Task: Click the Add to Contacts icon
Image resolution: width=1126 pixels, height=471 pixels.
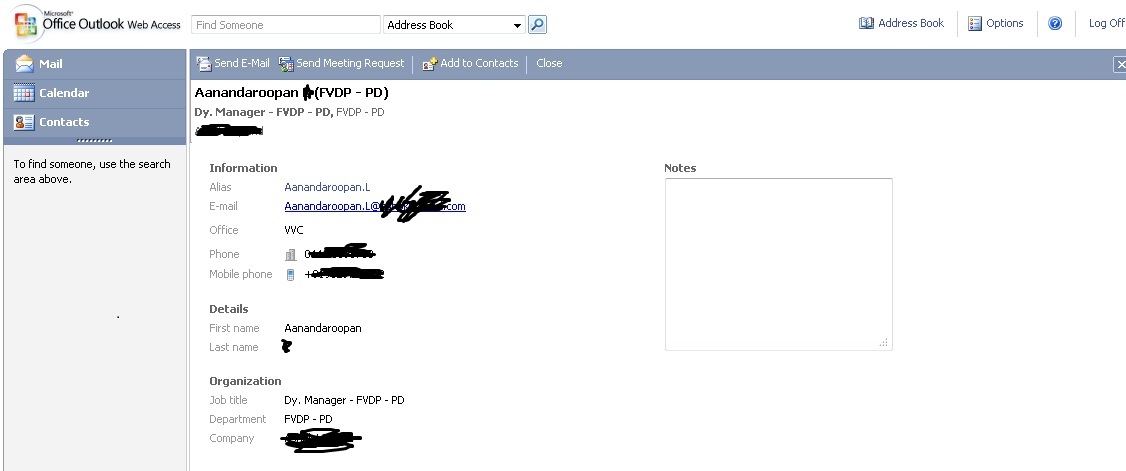Action: [x=429, y=64]
